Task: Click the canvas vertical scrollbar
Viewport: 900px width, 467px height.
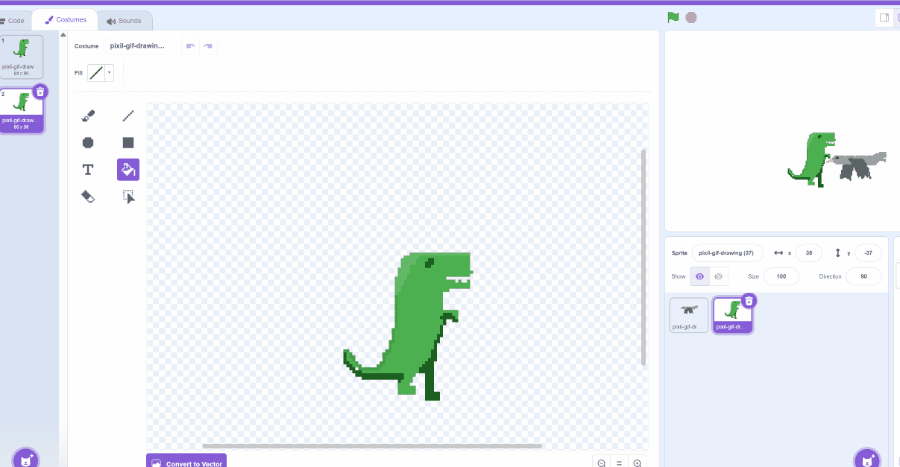Action: pos(643,257)
